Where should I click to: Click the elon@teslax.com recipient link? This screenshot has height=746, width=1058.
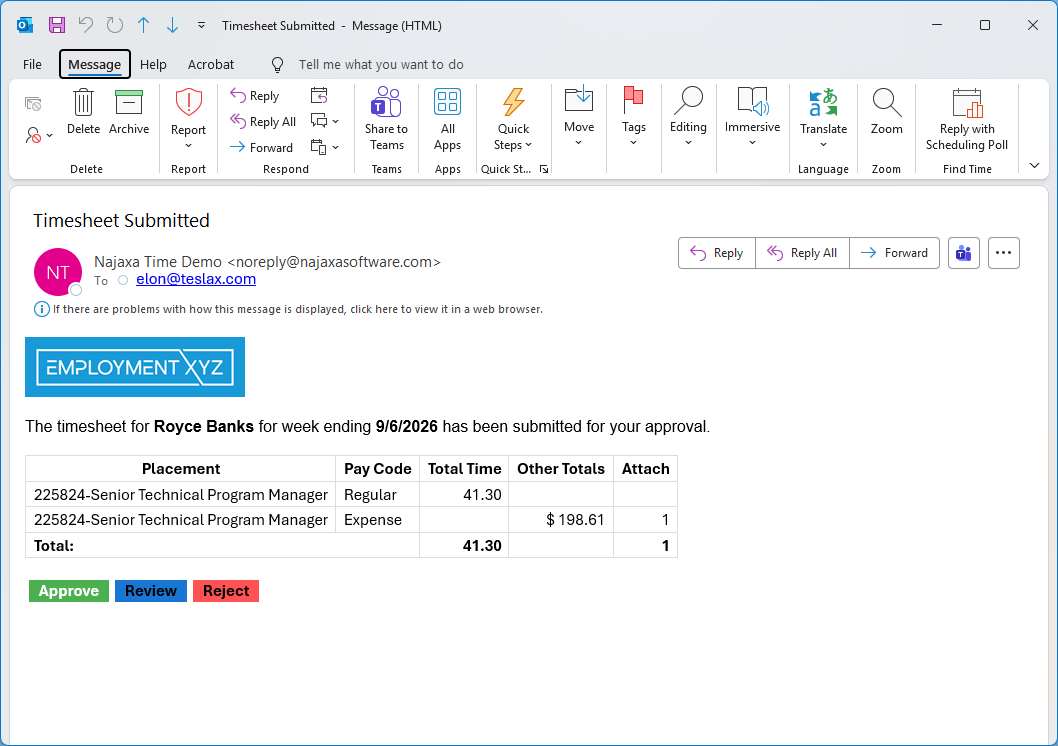pyautogui.click(x=196, y=279)
